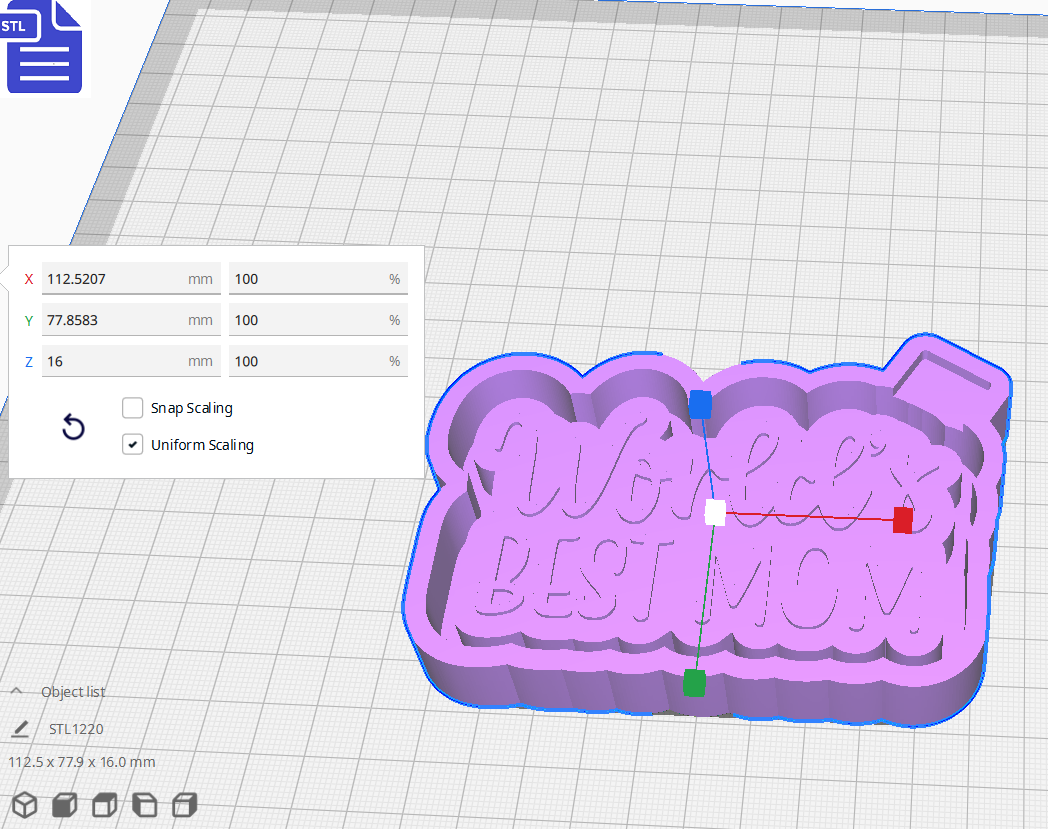This screenshot has height=829, width=1048.
Task: Click the white center scale handle
Action: tap(713, 513)
